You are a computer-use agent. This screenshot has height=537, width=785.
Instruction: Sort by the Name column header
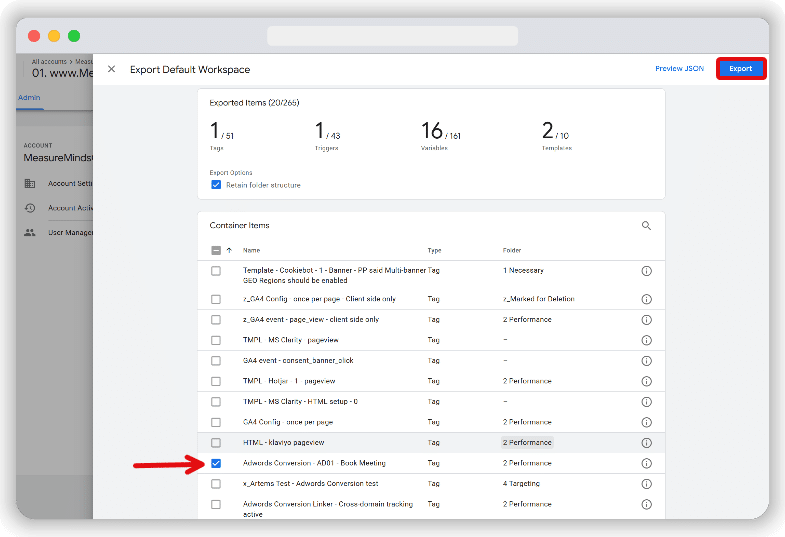(251, 250)
